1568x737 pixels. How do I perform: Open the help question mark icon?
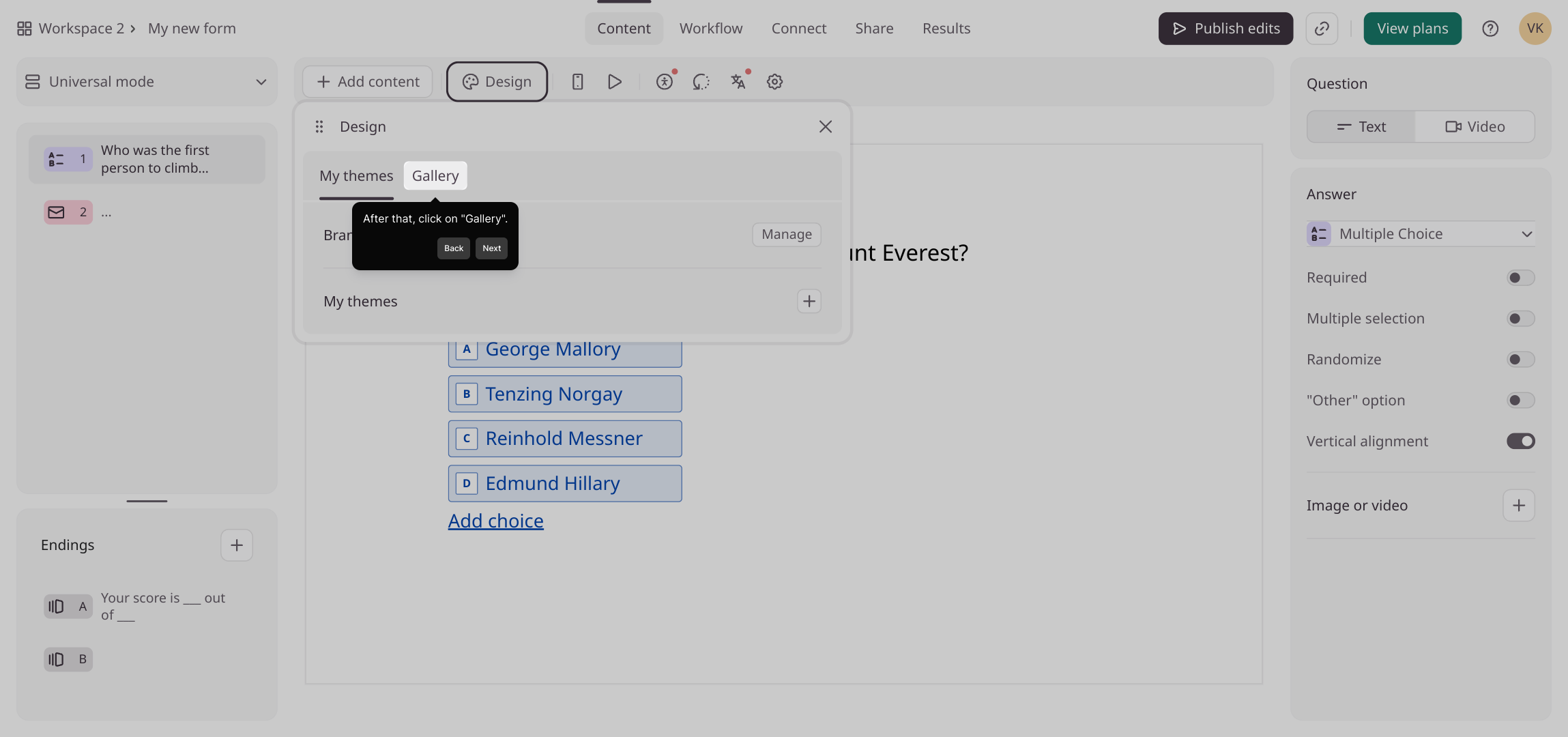(x=1490, y=29)
